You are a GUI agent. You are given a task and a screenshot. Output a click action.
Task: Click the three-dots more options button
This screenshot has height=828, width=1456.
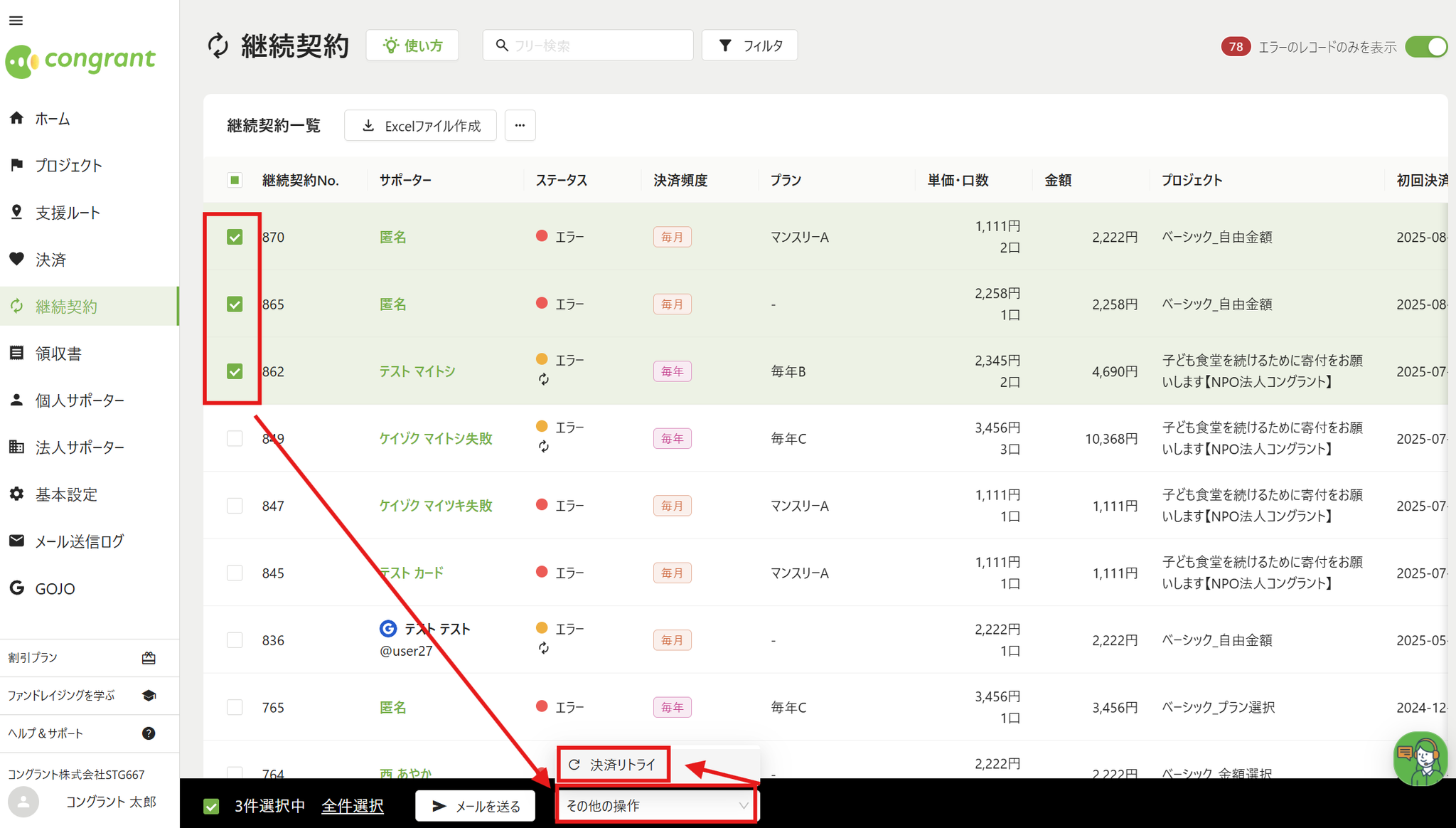coord(520,125)
